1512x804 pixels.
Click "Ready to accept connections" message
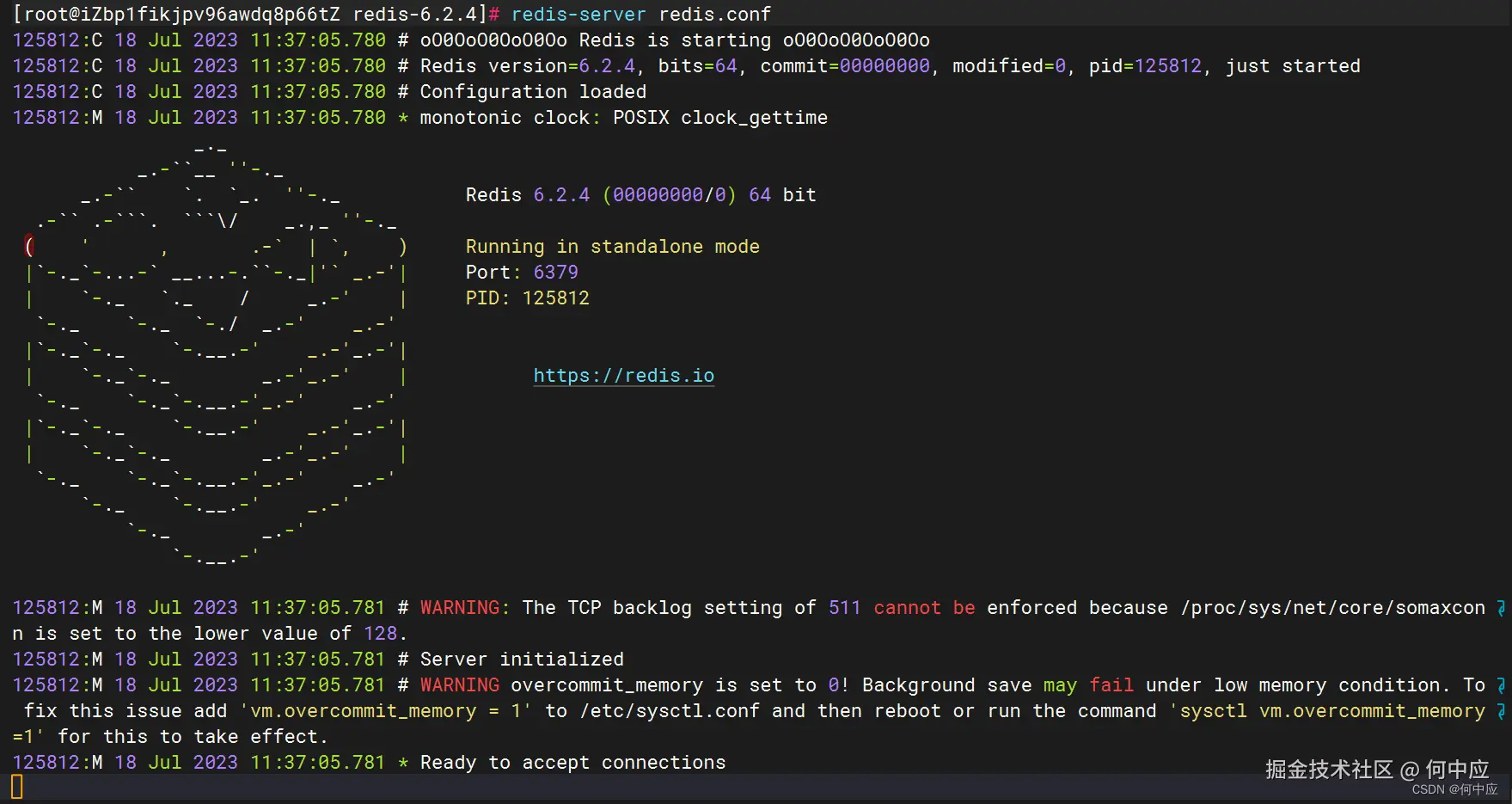click(x=572, y=763)
